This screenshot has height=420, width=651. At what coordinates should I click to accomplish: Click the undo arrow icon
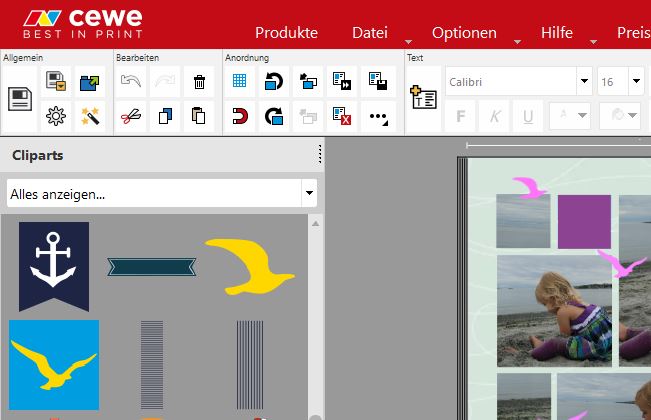[x=131, y=81]
